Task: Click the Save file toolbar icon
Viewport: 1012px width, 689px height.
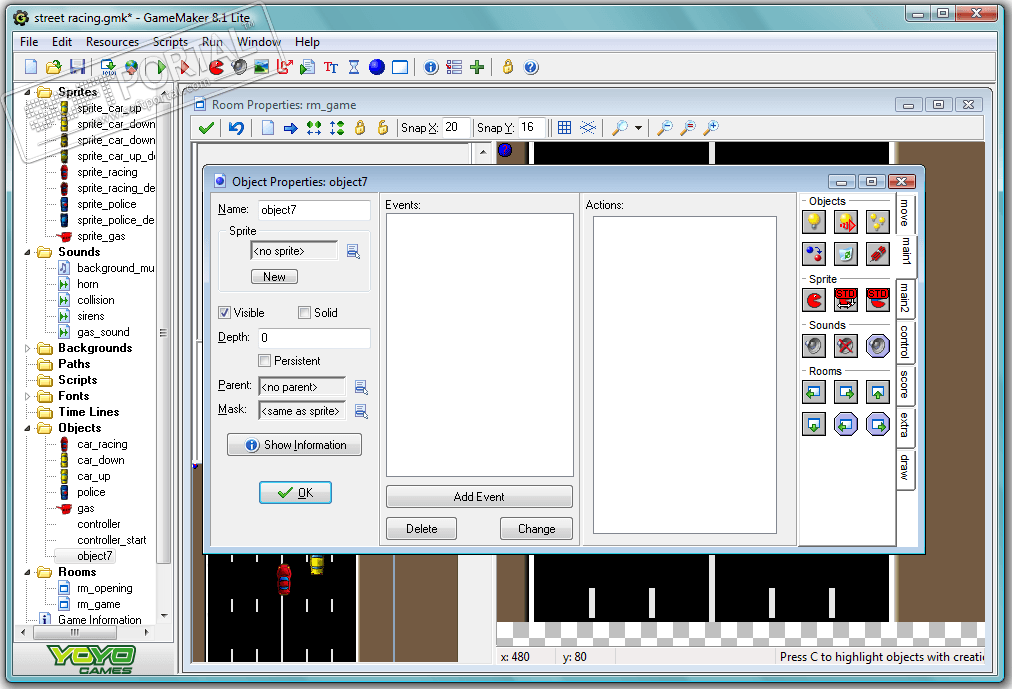Action: 77,67
